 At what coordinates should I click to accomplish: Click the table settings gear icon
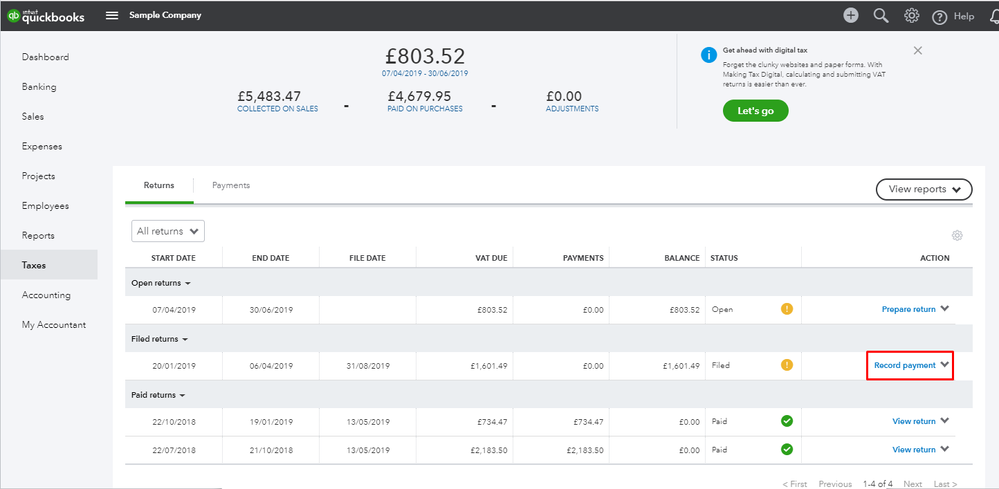coord(957,235)
